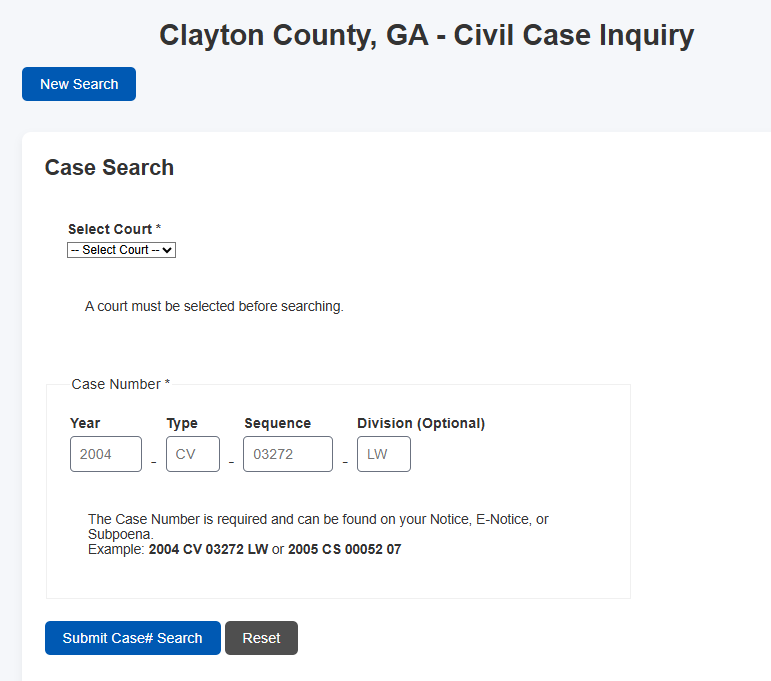Select the Sequence number input box

click(288, 454)
